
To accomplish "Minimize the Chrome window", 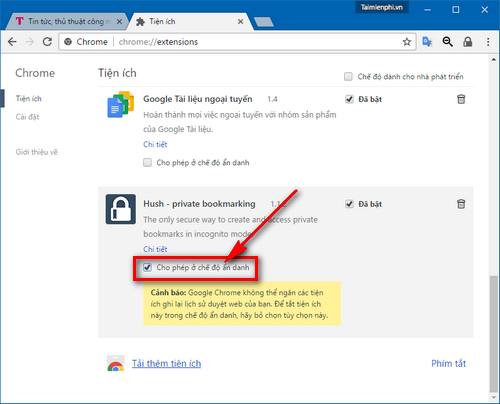I will coord(427,10).
